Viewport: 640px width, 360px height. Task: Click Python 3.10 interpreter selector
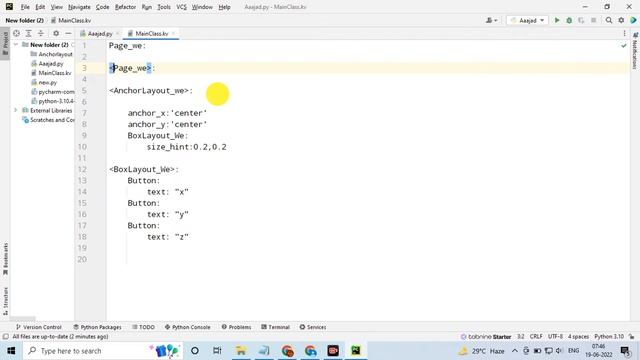pyautogui.click(x=609, y=337)
